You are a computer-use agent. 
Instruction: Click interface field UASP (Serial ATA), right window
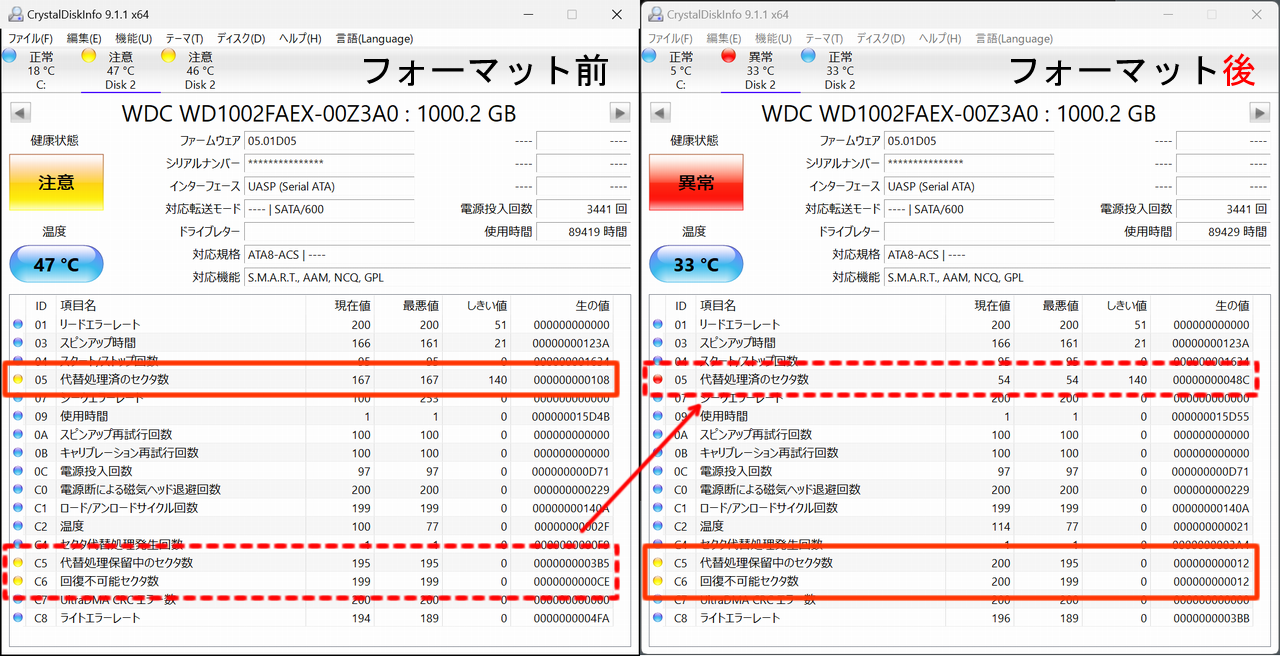point(970,186)
